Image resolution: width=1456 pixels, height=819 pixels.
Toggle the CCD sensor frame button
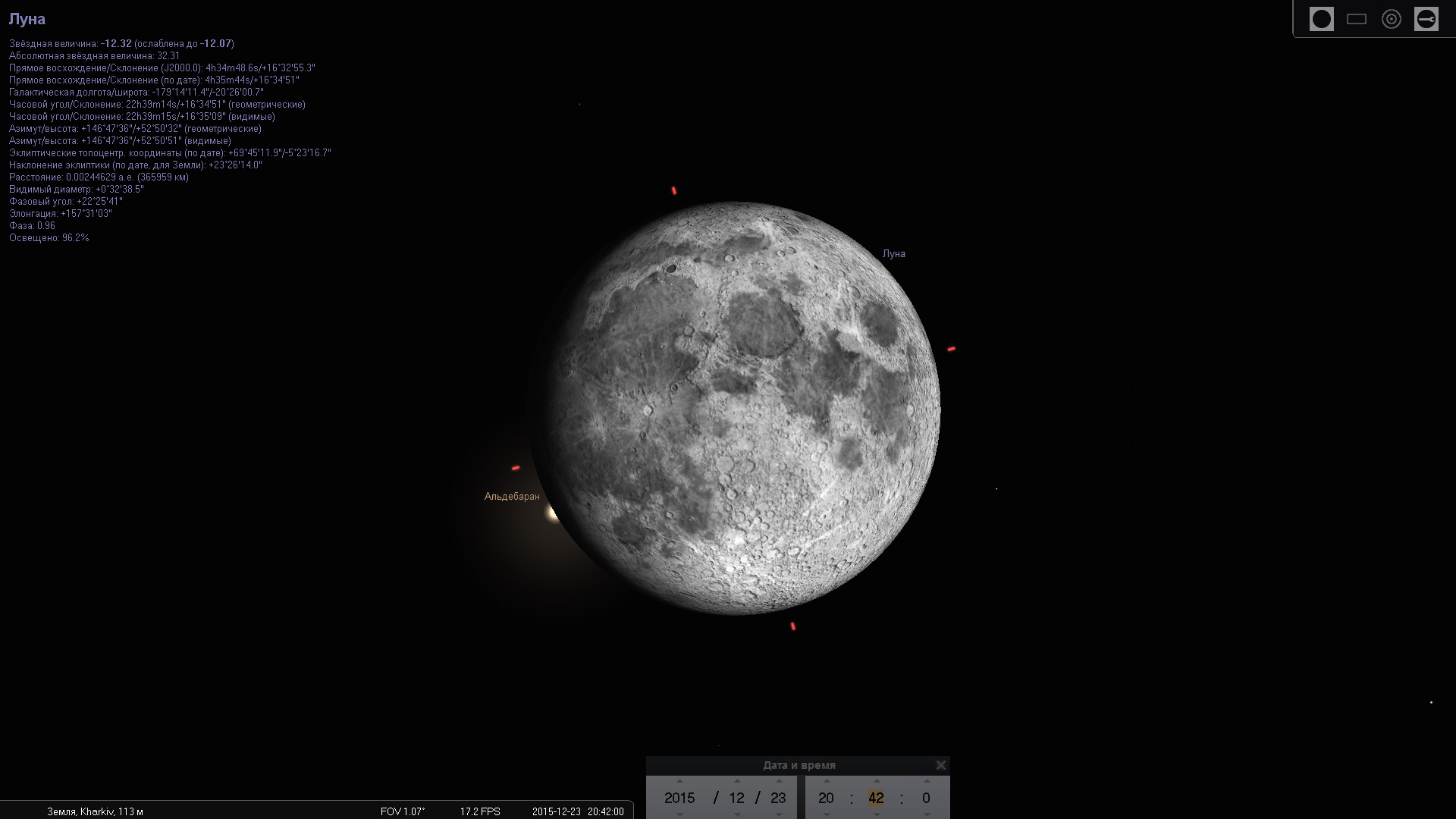[1356, 19]
